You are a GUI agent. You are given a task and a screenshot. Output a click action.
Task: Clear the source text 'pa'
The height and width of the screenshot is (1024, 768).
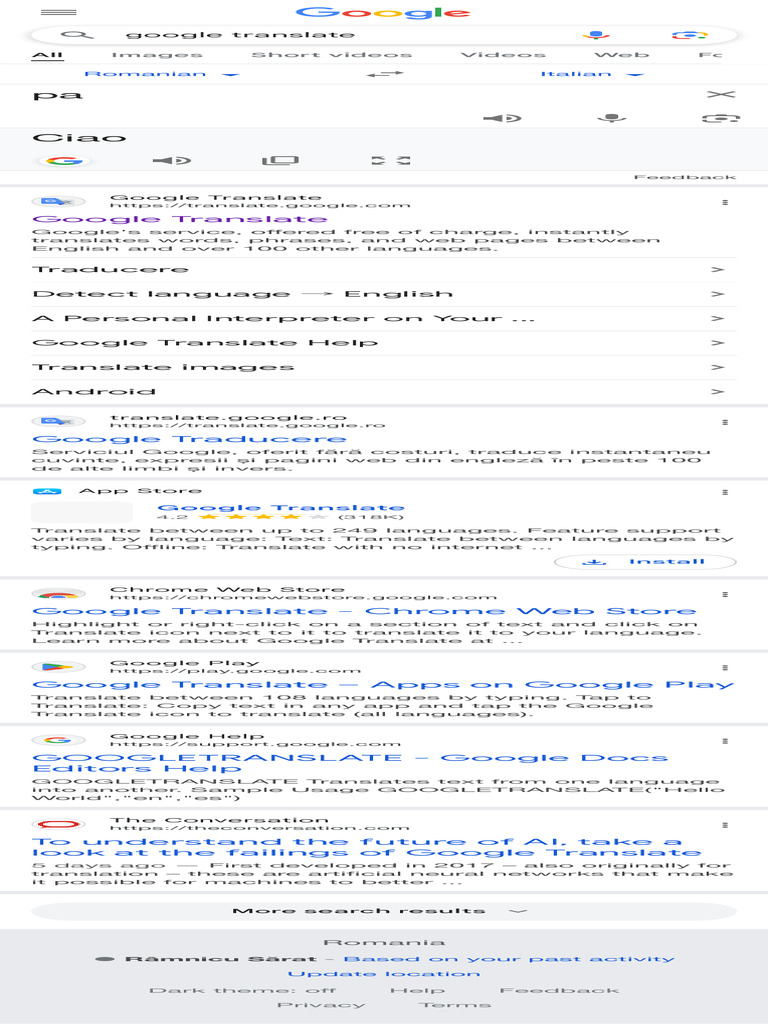click(x=721, y=95)
